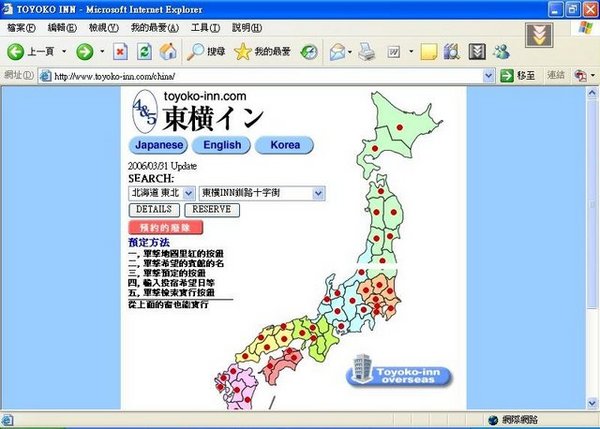Screen dimensions: 600x429
Task: Go forward with the green Forward arrow
Action: (85, 52)
